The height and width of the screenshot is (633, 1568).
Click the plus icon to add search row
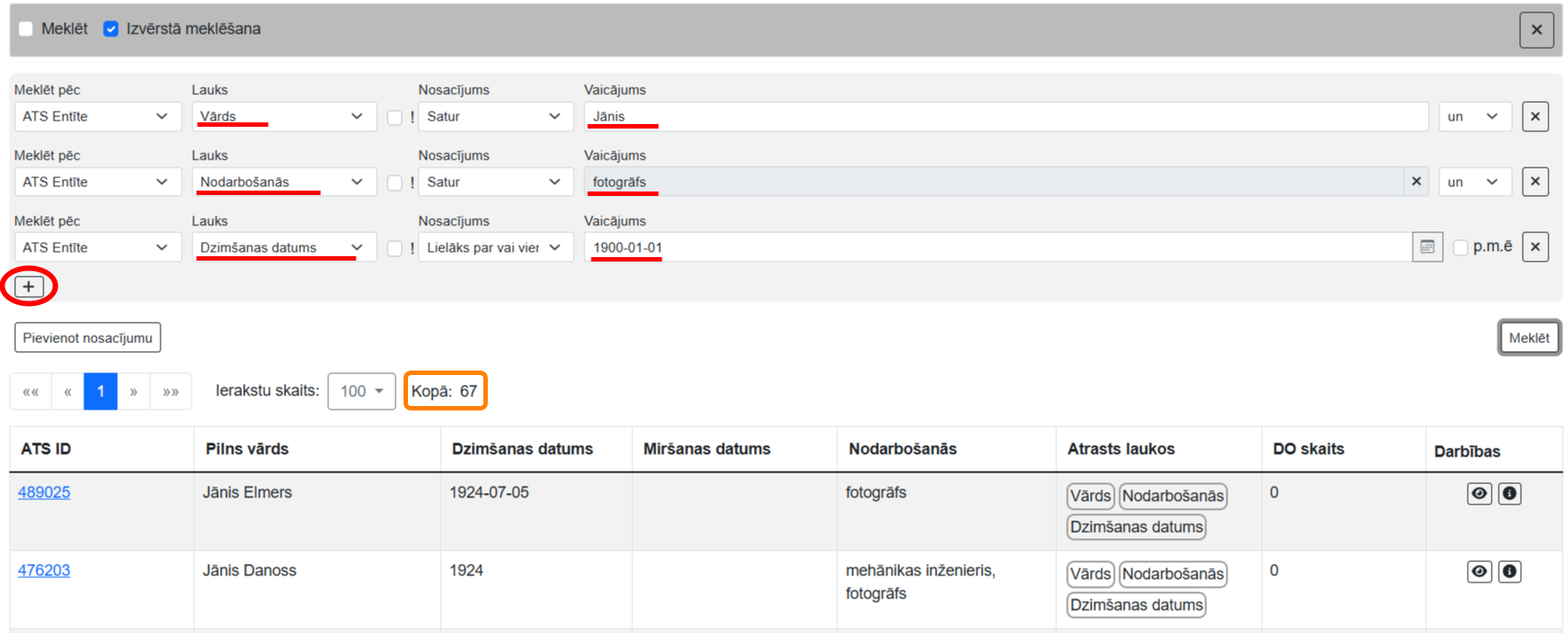[x=28, y=286]
